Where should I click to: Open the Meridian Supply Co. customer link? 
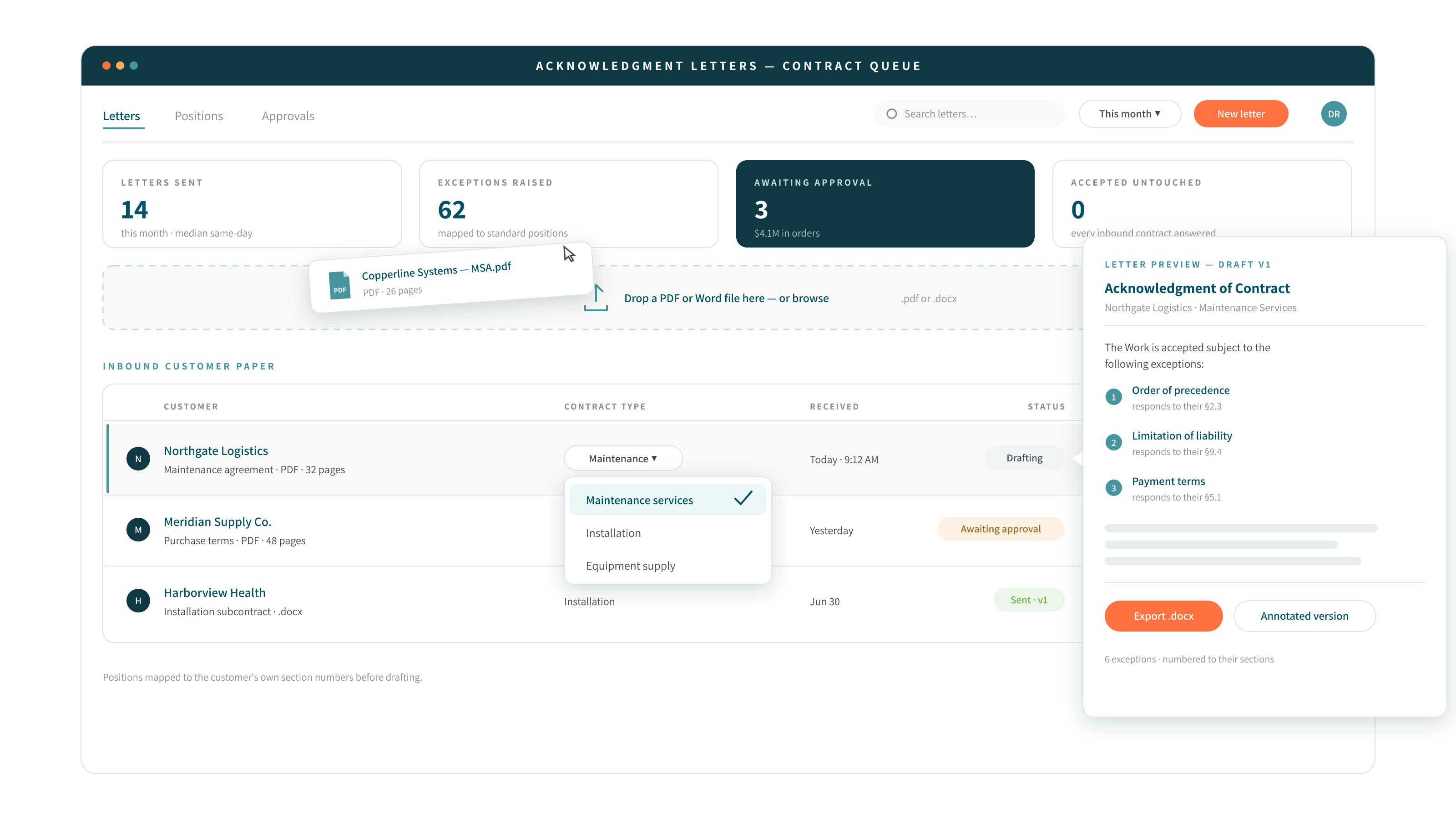point(217,522)
